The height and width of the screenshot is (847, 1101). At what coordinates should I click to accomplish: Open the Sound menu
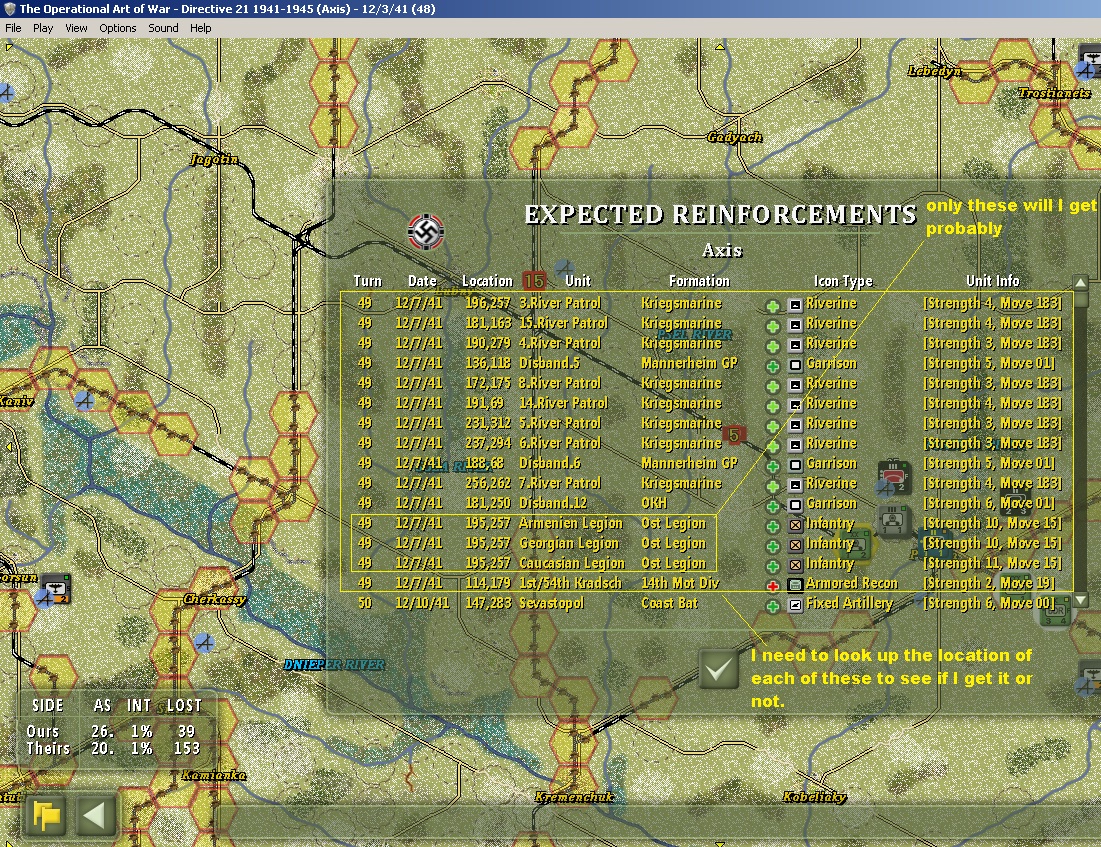click(x=163, y=28)
